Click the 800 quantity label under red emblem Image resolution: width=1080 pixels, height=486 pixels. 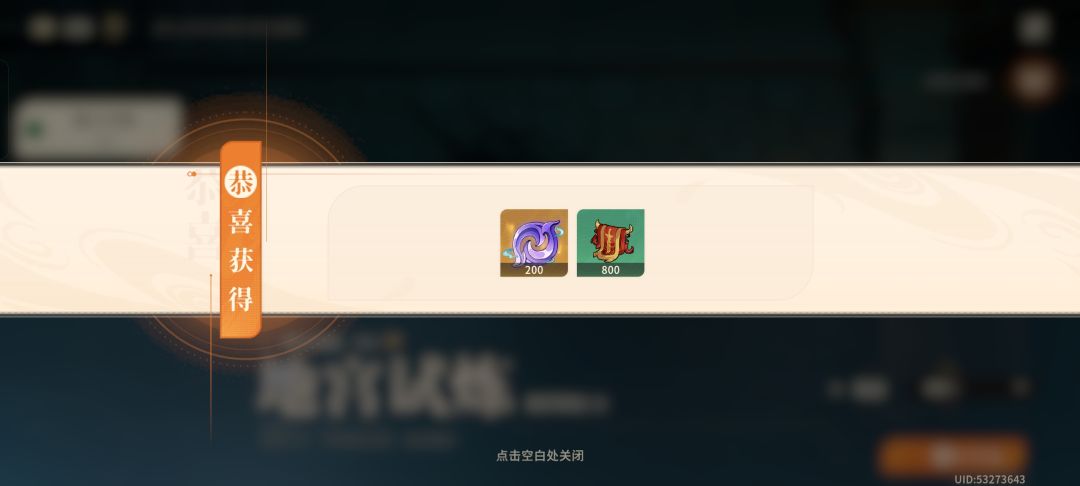610,270
